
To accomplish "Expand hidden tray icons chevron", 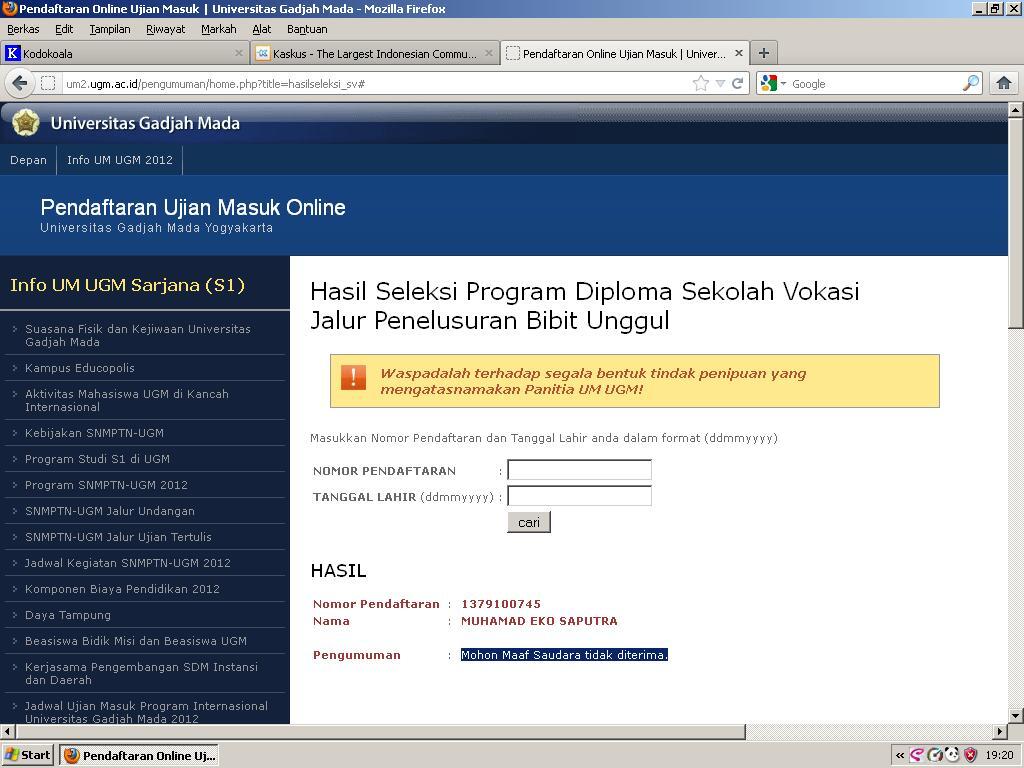I will click(900, 756).
